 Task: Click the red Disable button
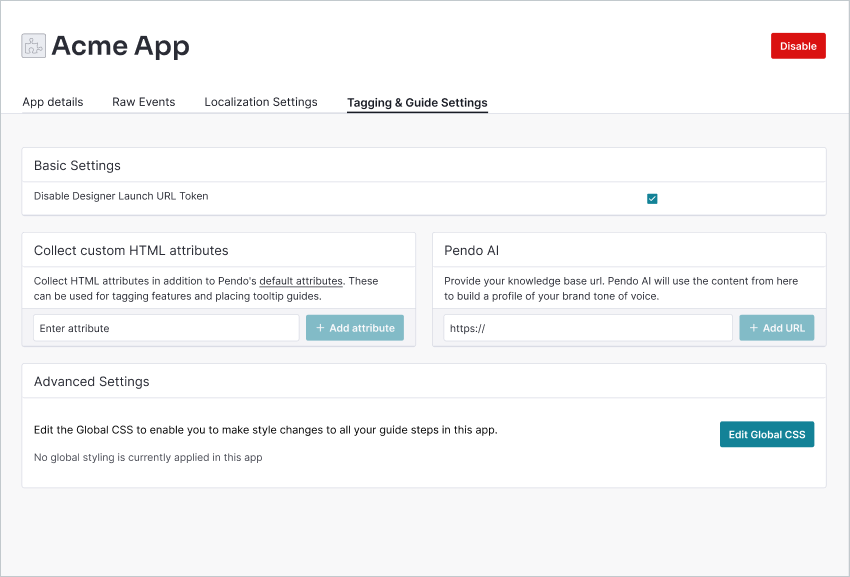coord(798,46)
